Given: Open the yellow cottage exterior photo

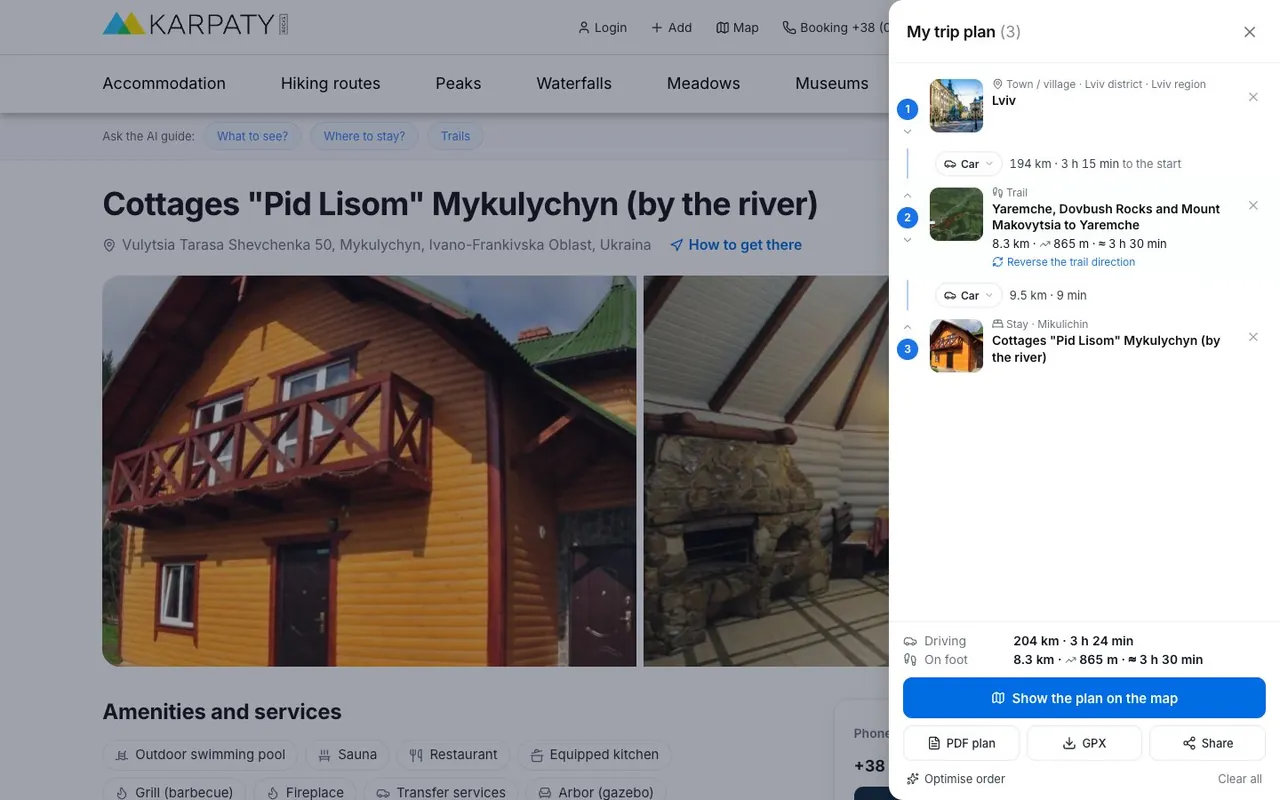Looking at the screenshot, I should [x=369, y=471].
